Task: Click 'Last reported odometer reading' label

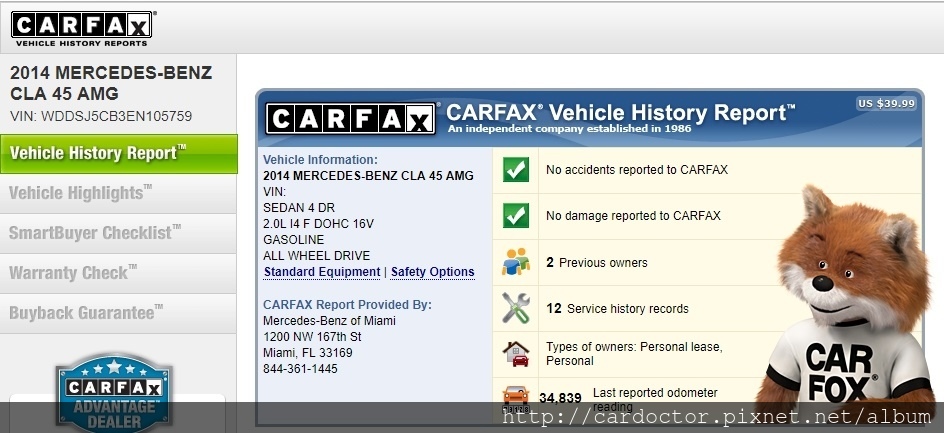Action: coord(655,399)
